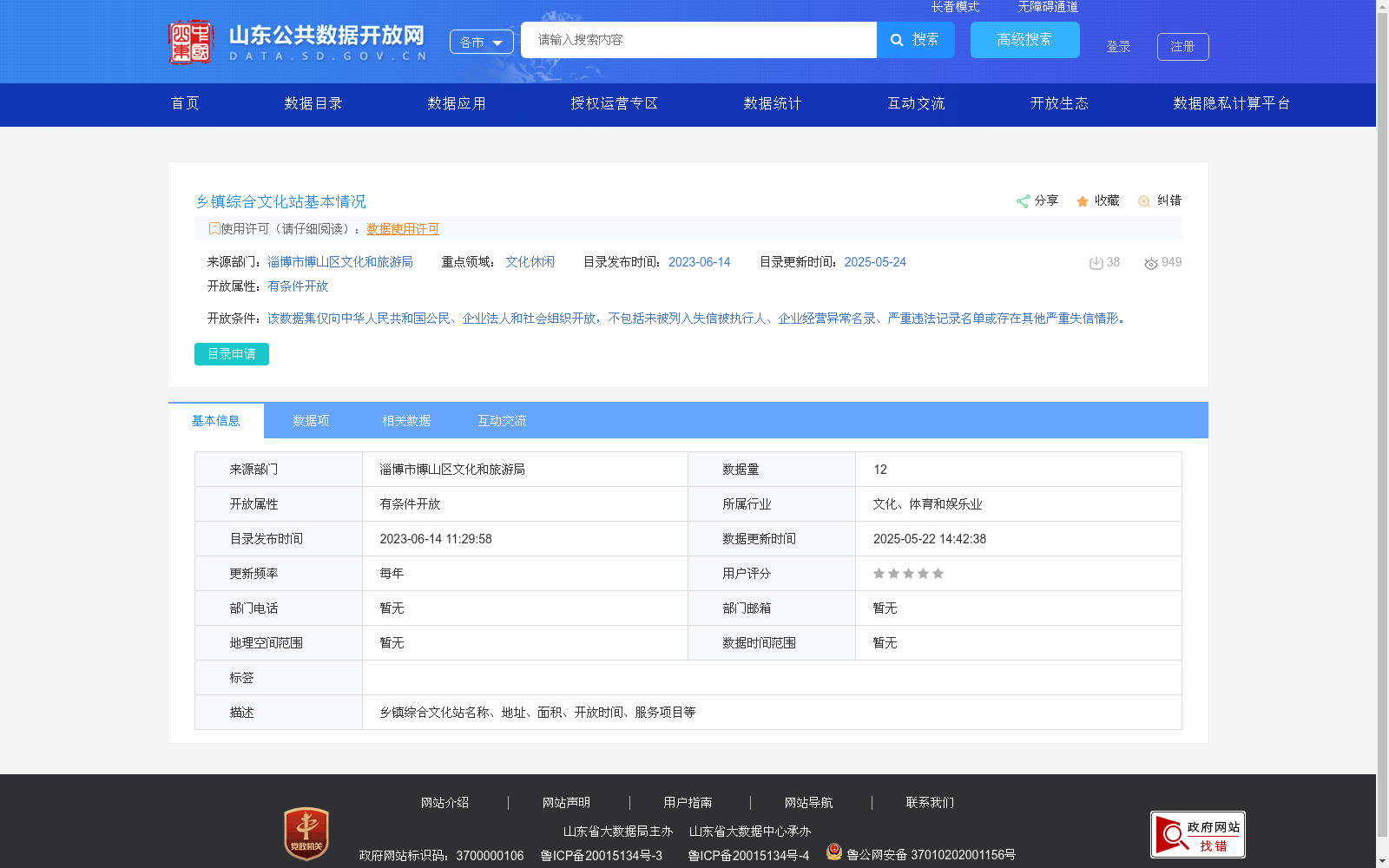Click the data volume value 12
Screen dimensions: 1389x868
(880, 470)
